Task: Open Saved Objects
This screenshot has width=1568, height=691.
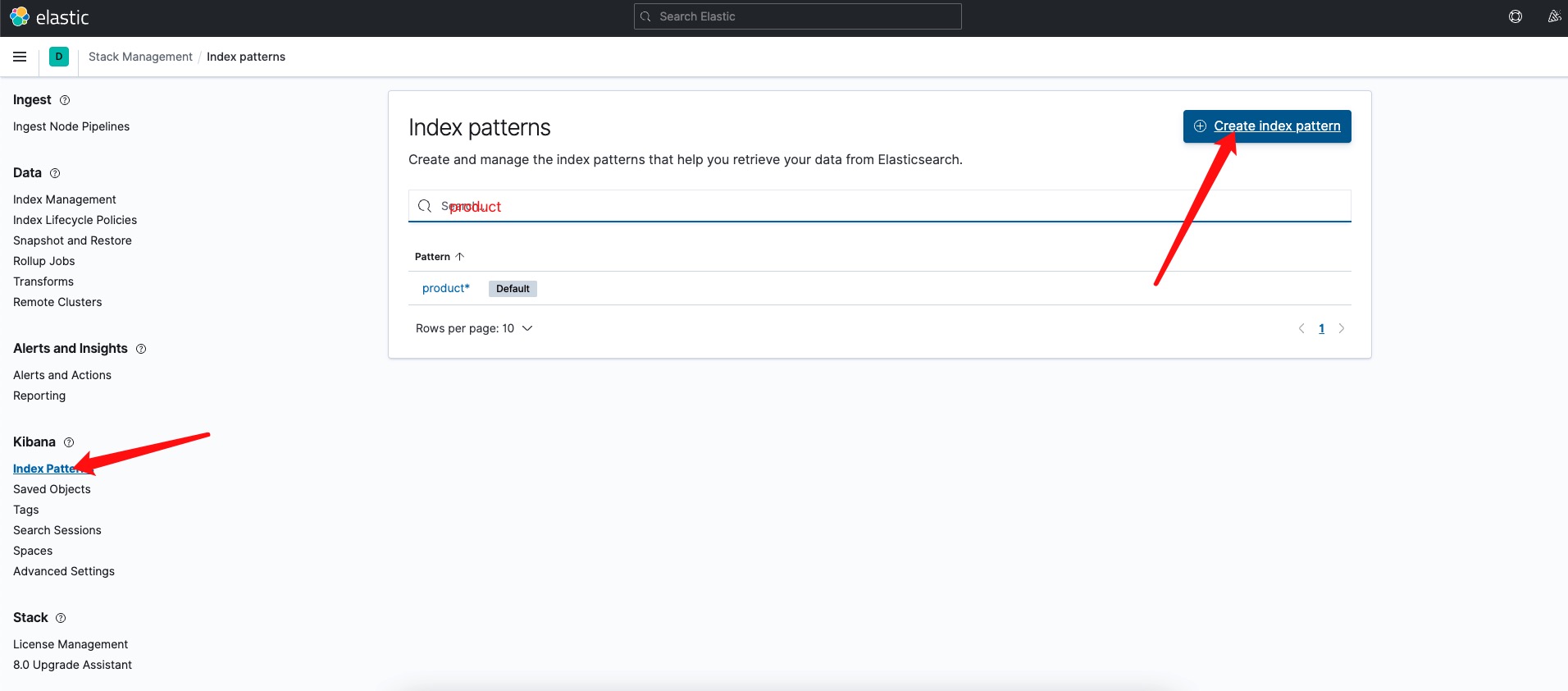Action: click(x=52, y=489)
